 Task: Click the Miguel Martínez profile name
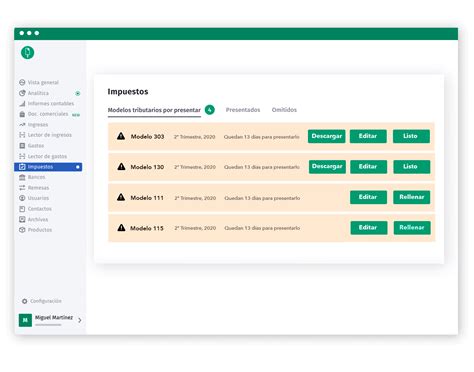(x=54, y=317)
